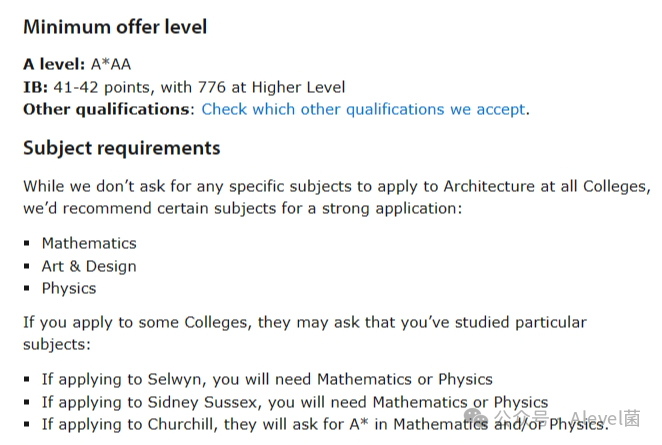Click the 'Minimum offer level' heading
The width and height of the screenshot is (662, 445).
coord(115,27)
